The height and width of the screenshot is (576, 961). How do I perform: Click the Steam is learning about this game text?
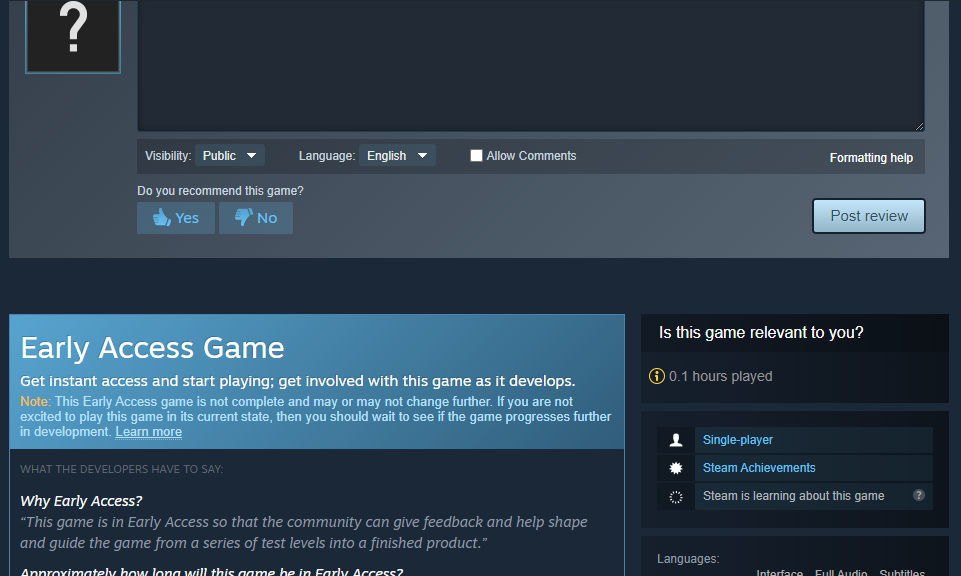pos(793,496)
